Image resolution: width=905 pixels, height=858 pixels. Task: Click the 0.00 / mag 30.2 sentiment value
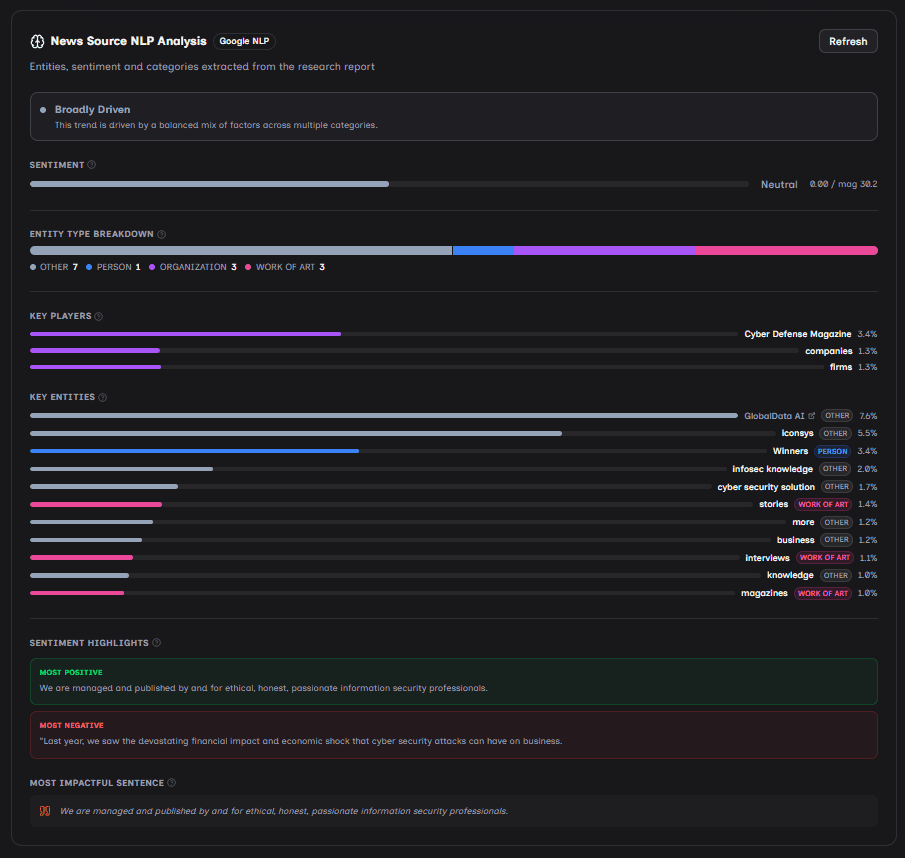point(843,184)
